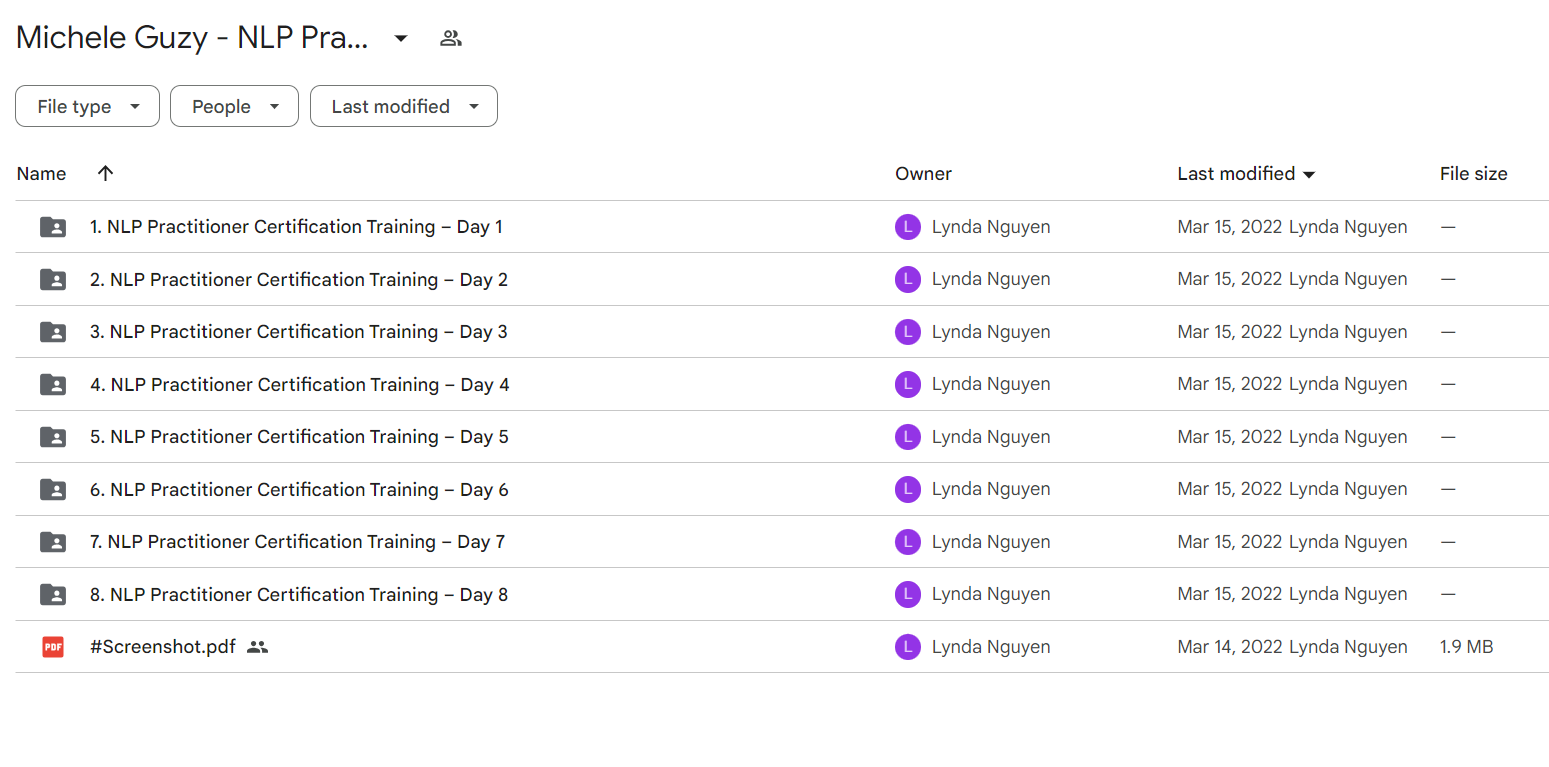Click the Owner column header
This screenshot has height=767, width=1549.
(923, 174)
